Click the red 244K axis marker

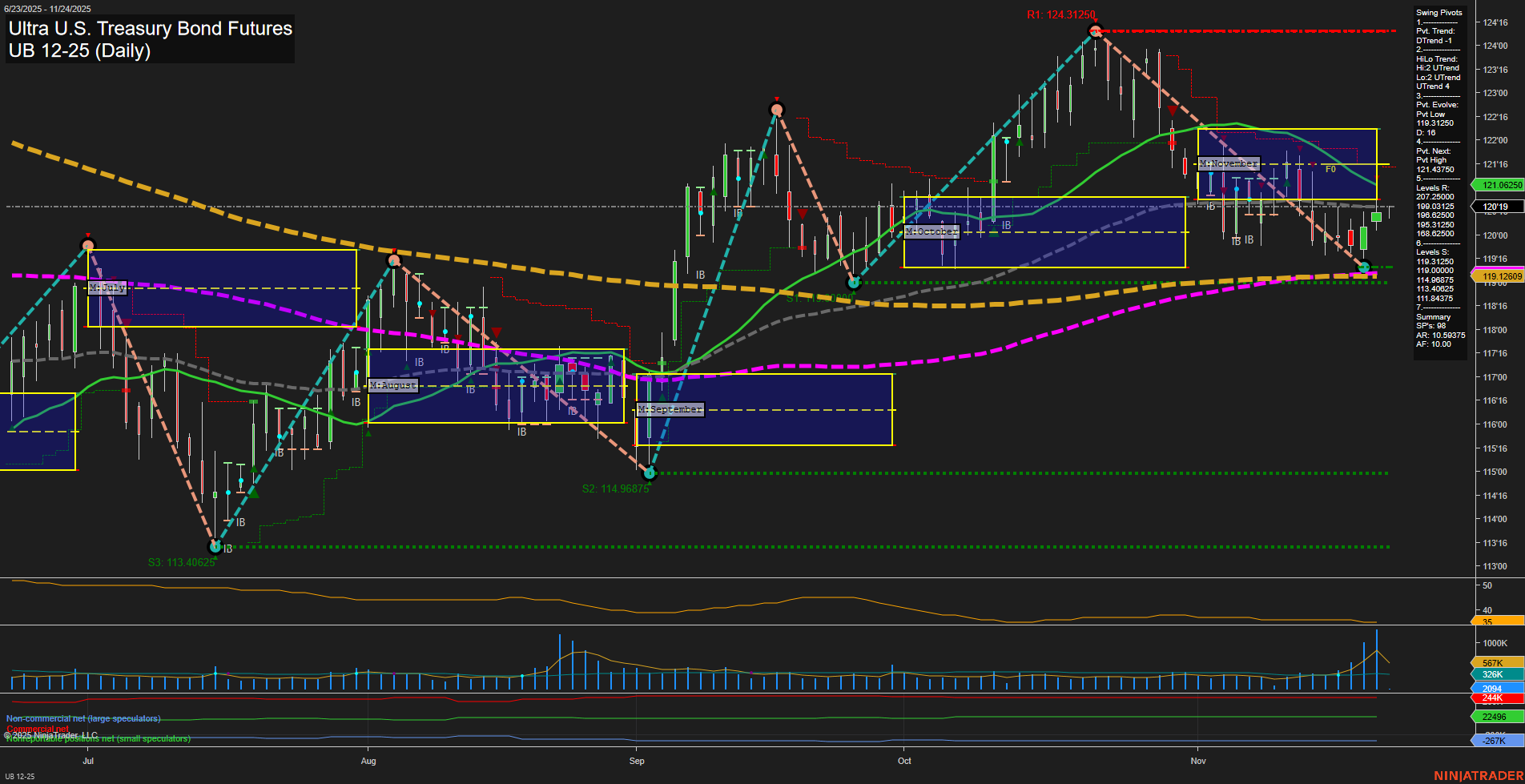1496,698
